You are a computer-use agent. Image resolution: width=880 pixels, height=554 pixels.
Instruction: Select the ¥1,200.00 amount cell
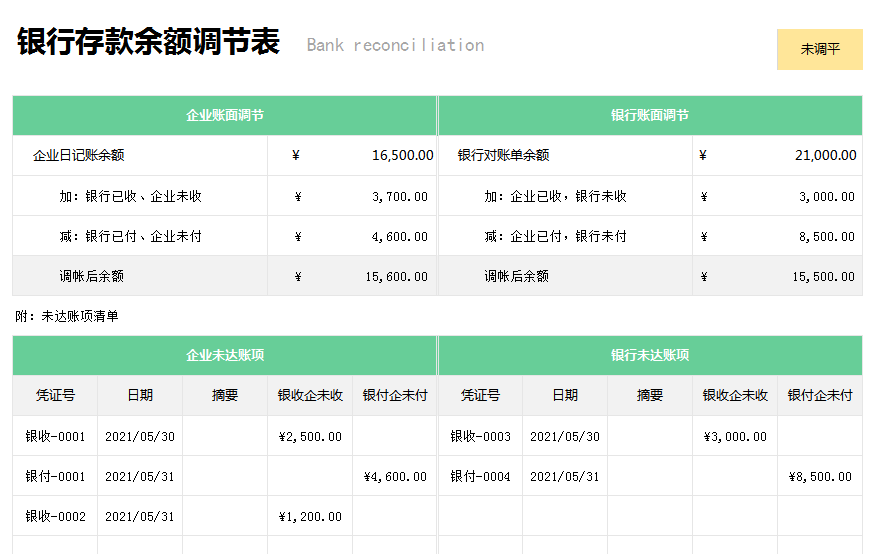pyautogui.click(x=310, y=516)
